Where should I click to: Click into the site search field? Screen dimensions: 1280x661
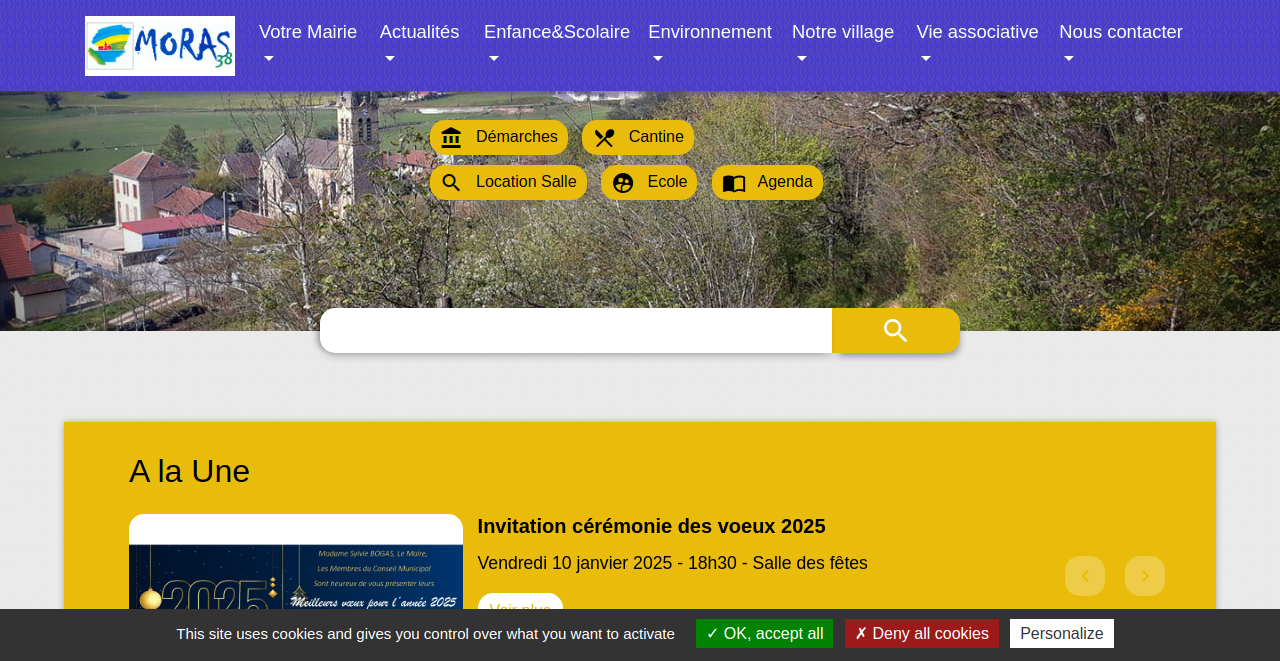(x=576, y=331)
